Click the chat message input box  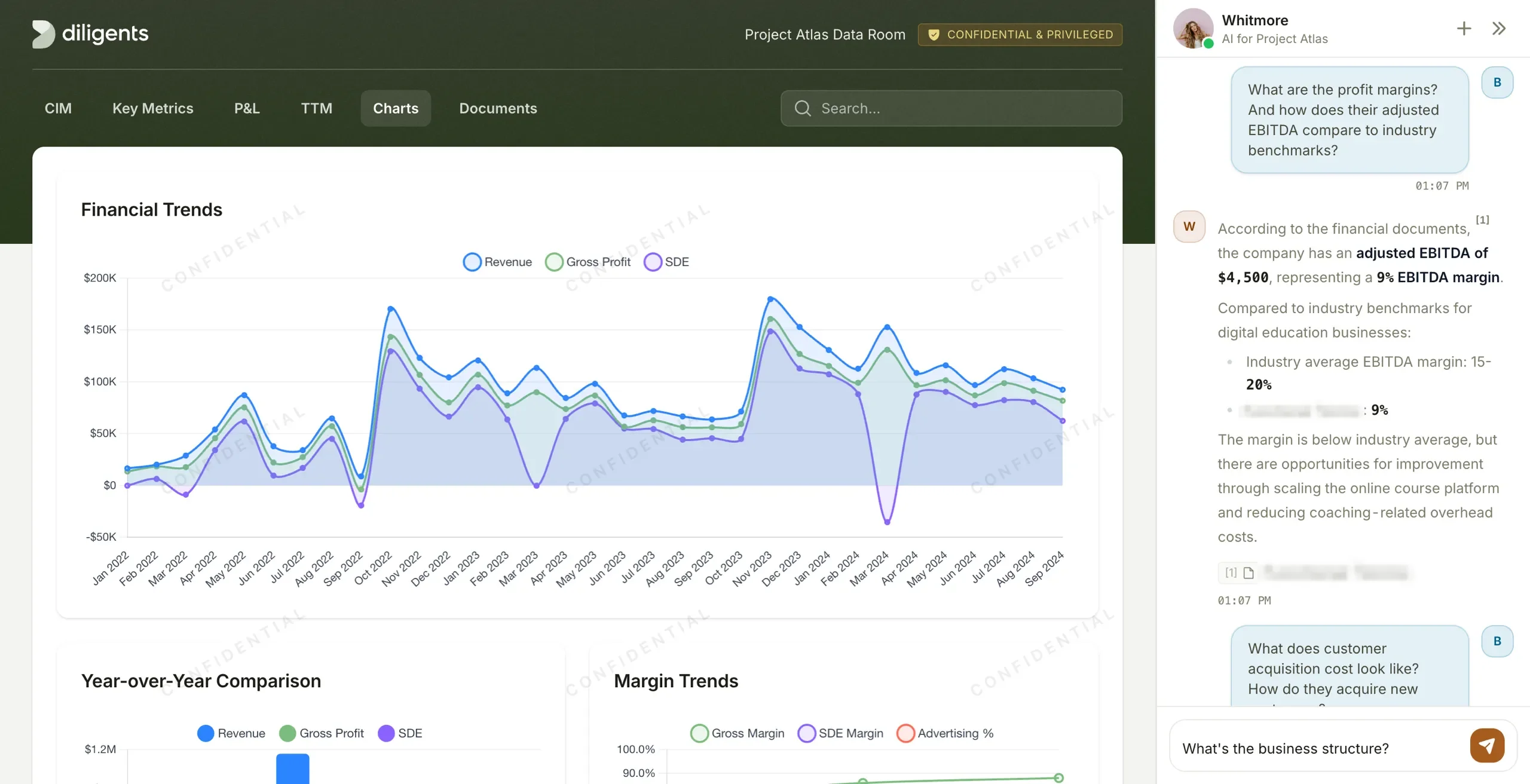click(x=1285, y=747)
